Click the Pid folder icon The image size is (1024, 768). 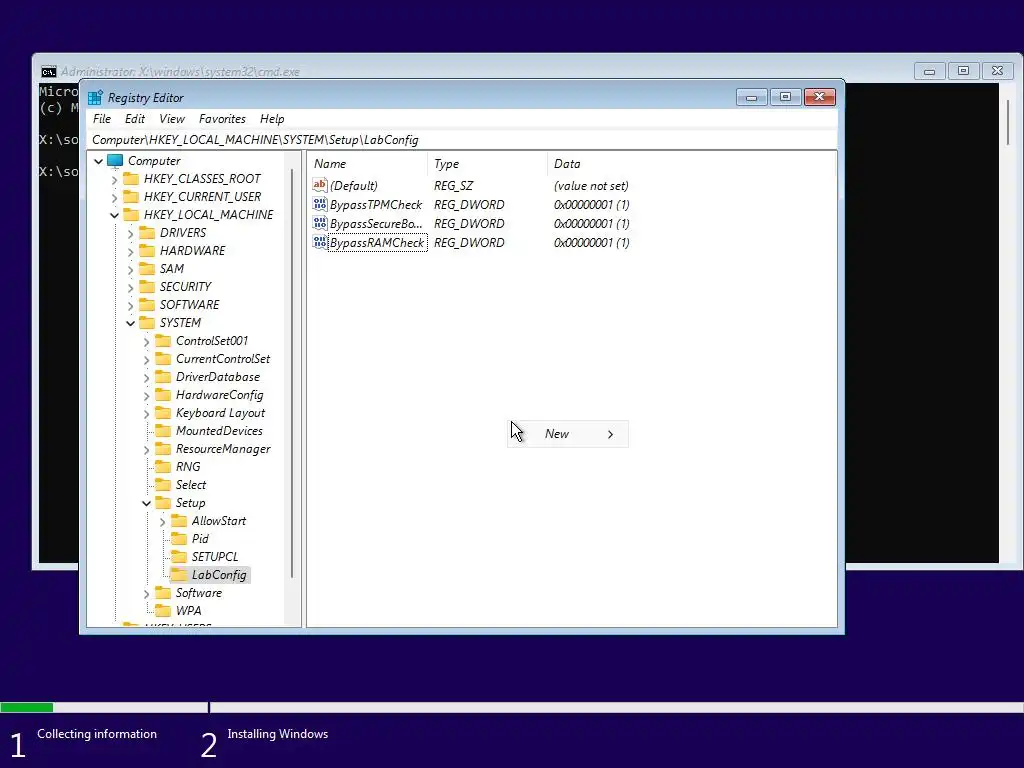[179, 539]
